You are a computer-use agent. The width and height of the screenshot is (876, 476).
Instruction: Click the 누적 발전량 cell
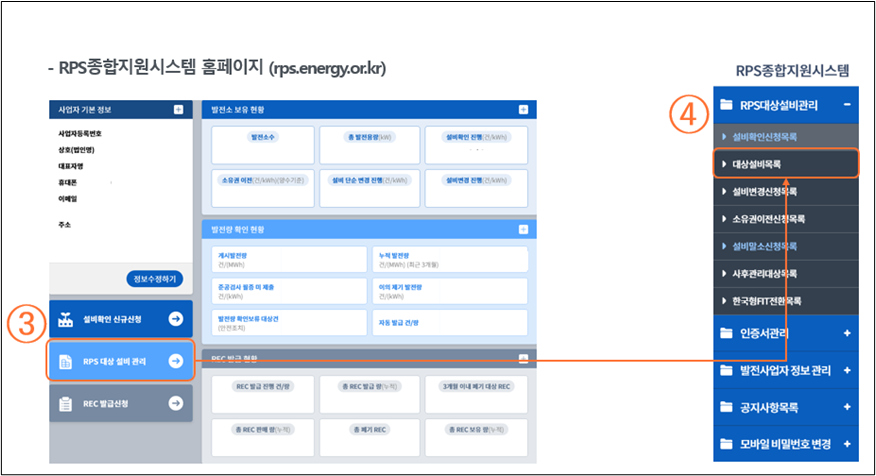click(450, 259)
